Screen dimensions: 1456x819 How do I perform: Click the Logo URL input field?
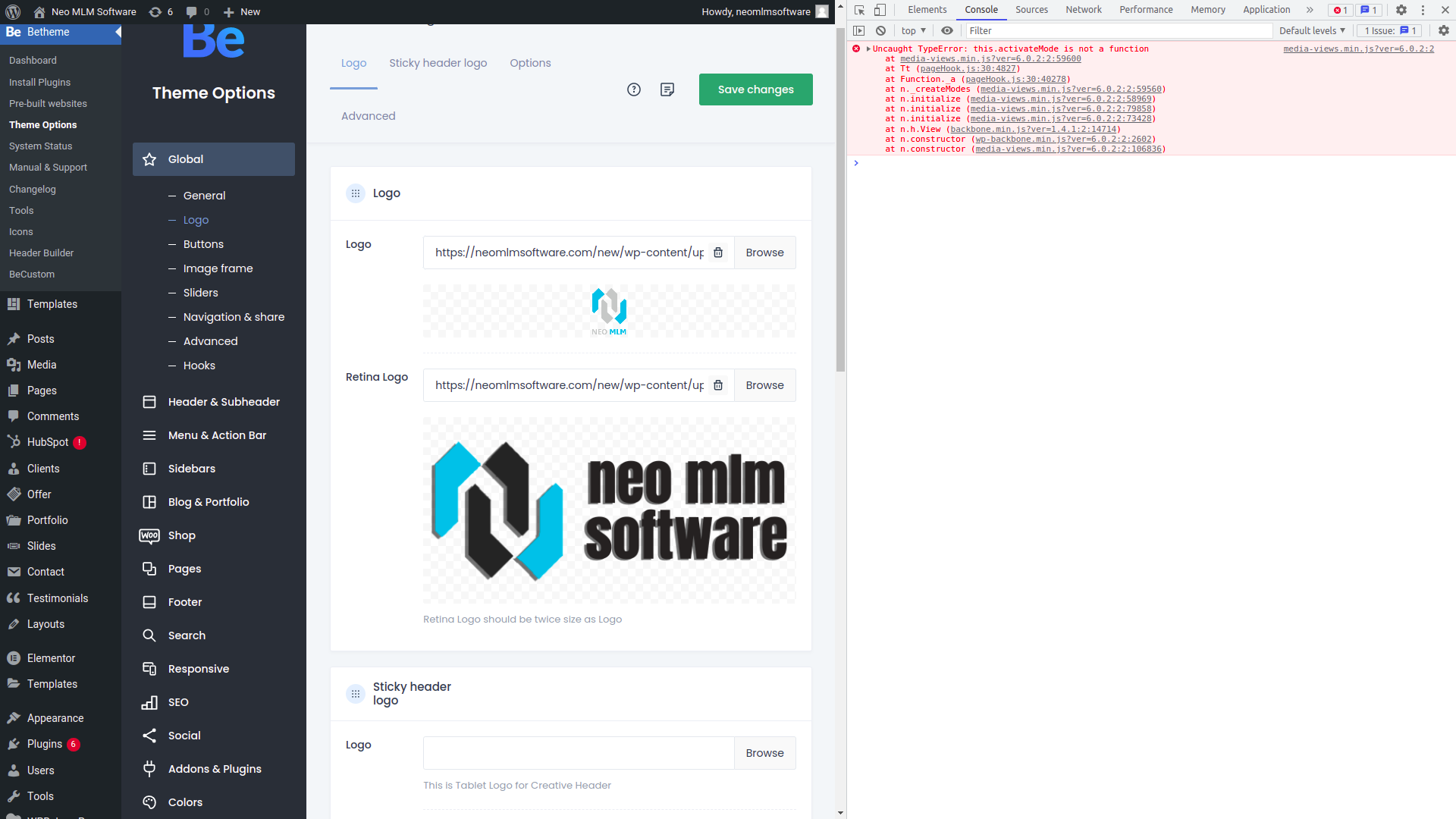[x=567, y=252]
